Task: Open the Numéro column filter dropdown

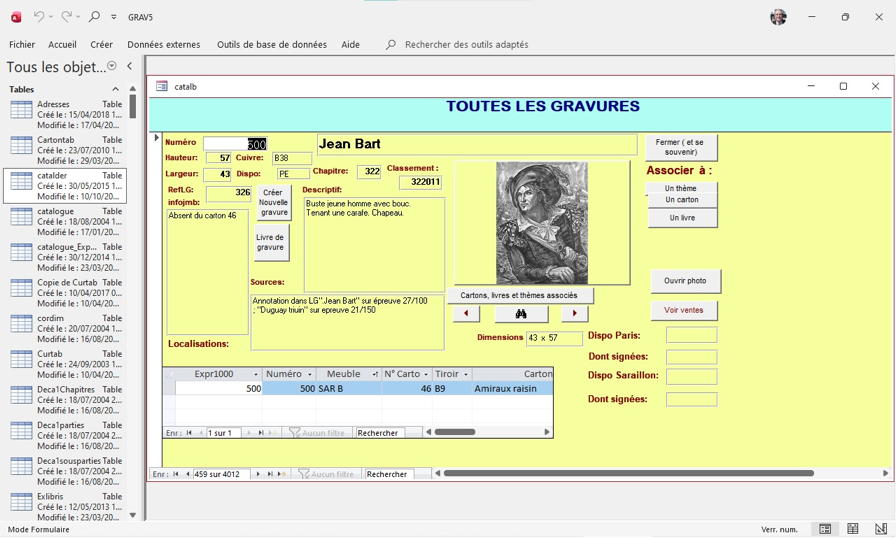Action: 310,374
